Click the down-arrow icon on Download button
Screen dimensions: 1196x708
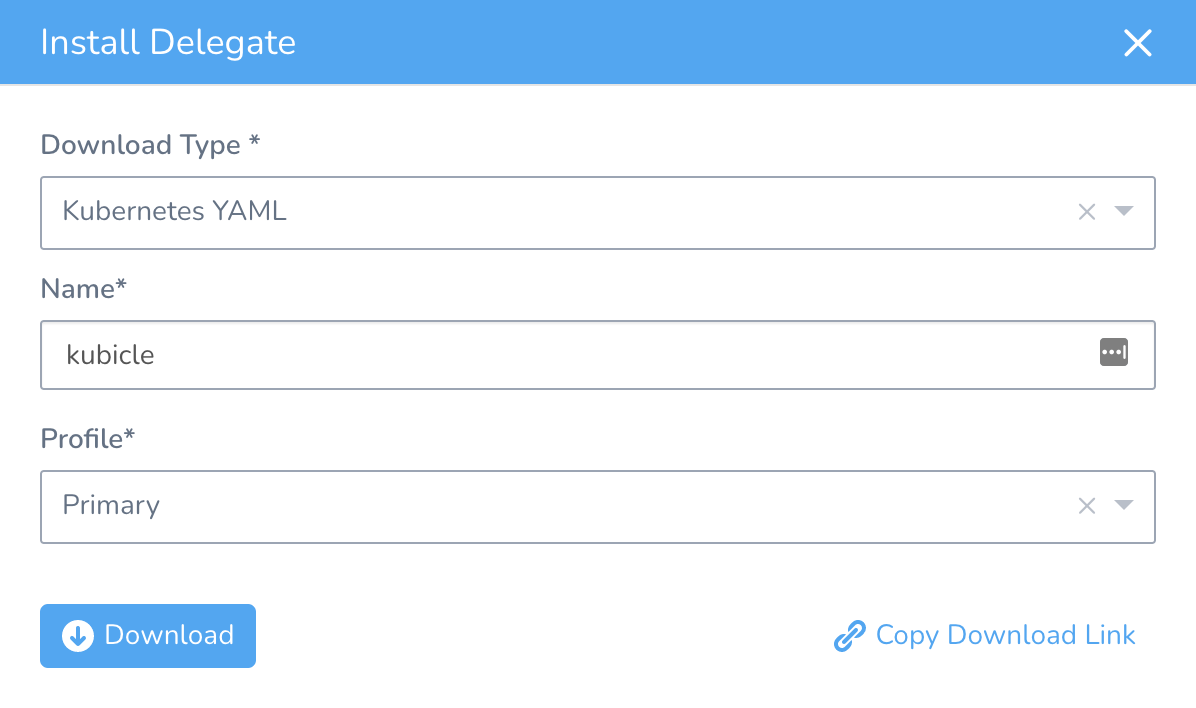(78, 635)
